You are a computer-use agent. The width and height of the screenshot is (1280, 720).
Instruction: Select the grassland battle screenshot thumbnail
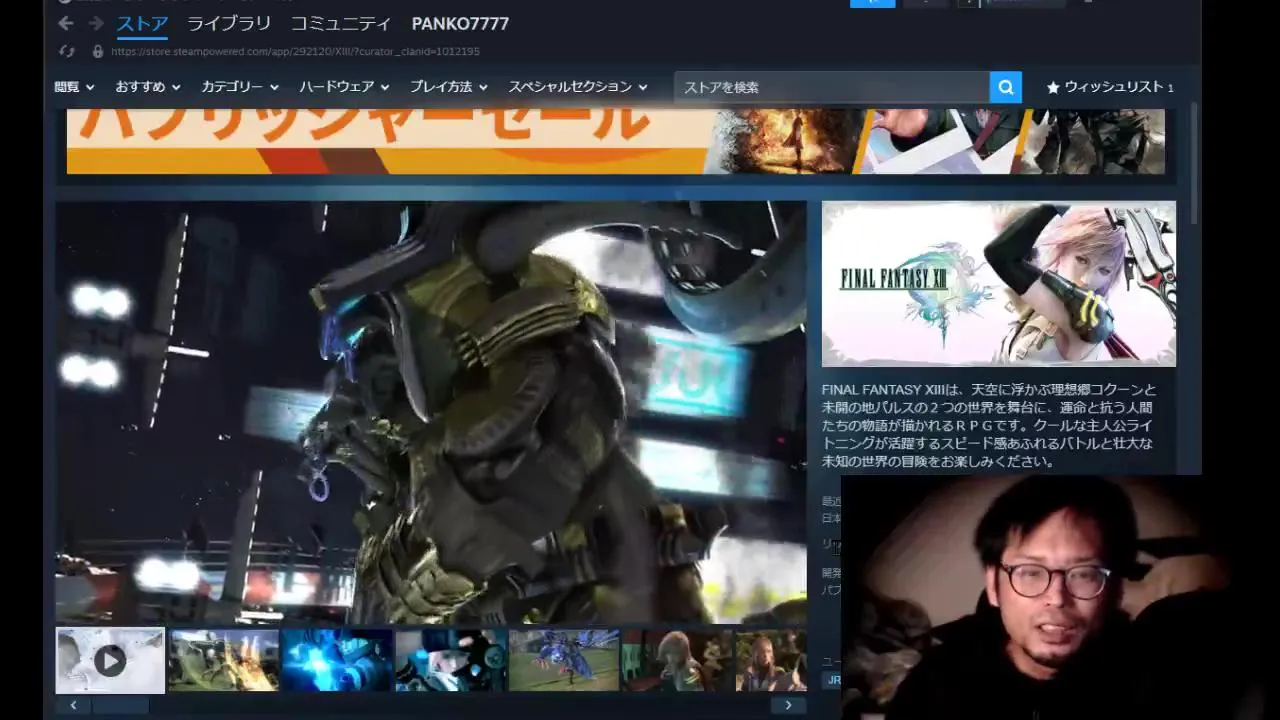564,660
